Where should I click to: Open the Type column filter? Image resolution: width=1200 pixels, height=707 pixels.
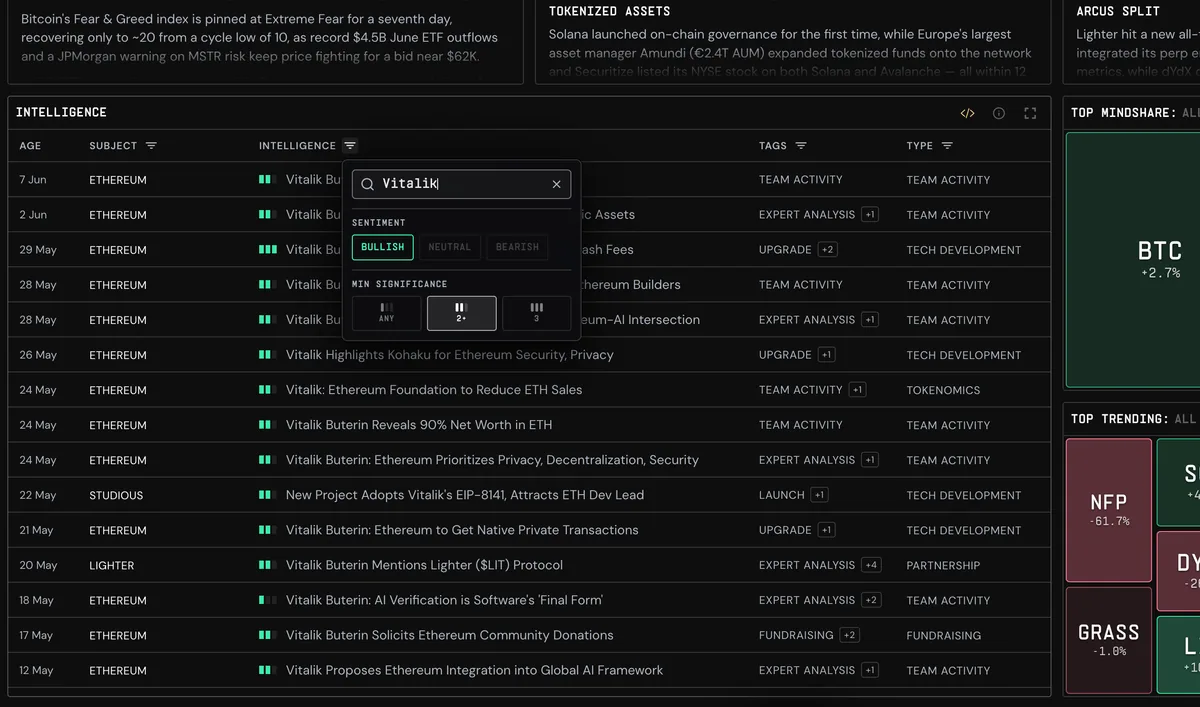[947, 146]
